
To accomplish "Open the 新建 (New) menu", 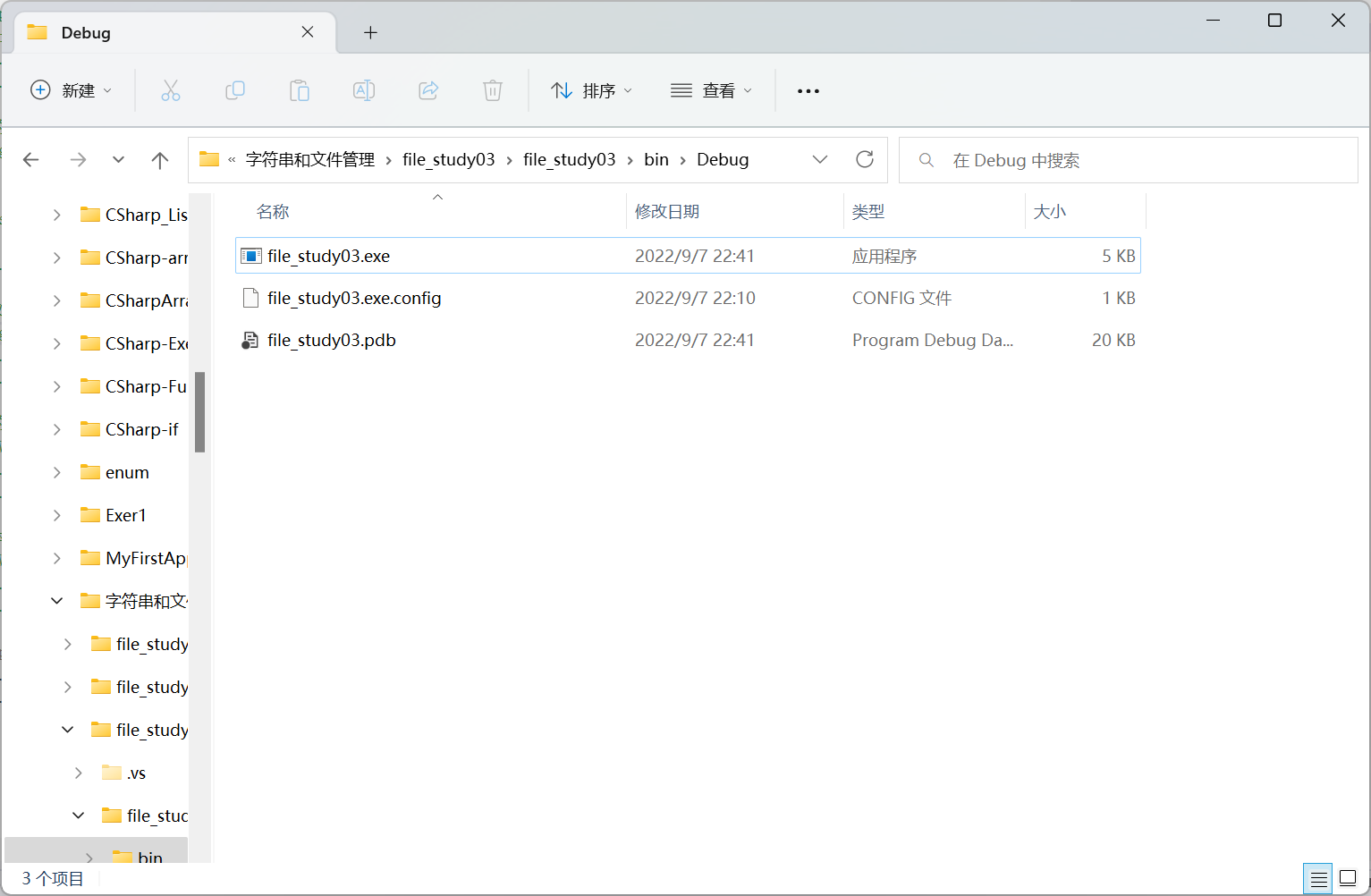I will (x=72, y=90).
